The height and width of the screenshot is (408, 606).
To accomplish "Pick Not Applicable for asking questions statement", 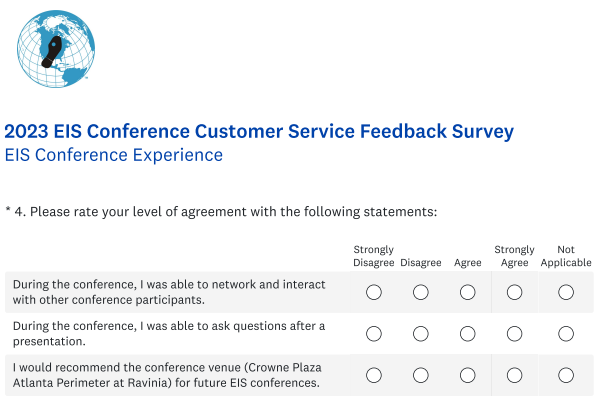I will point(566,334).
